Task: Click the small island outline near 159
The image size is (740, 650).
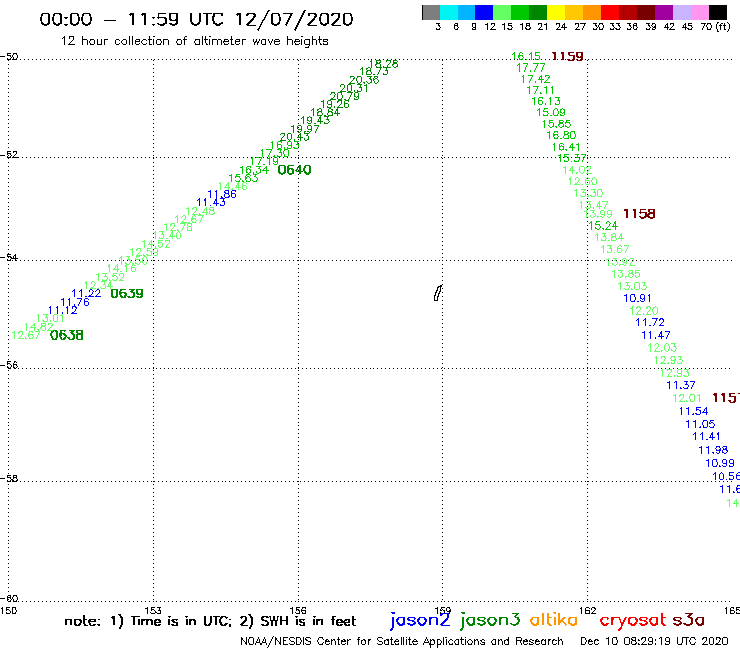Action: coord(438,293)
